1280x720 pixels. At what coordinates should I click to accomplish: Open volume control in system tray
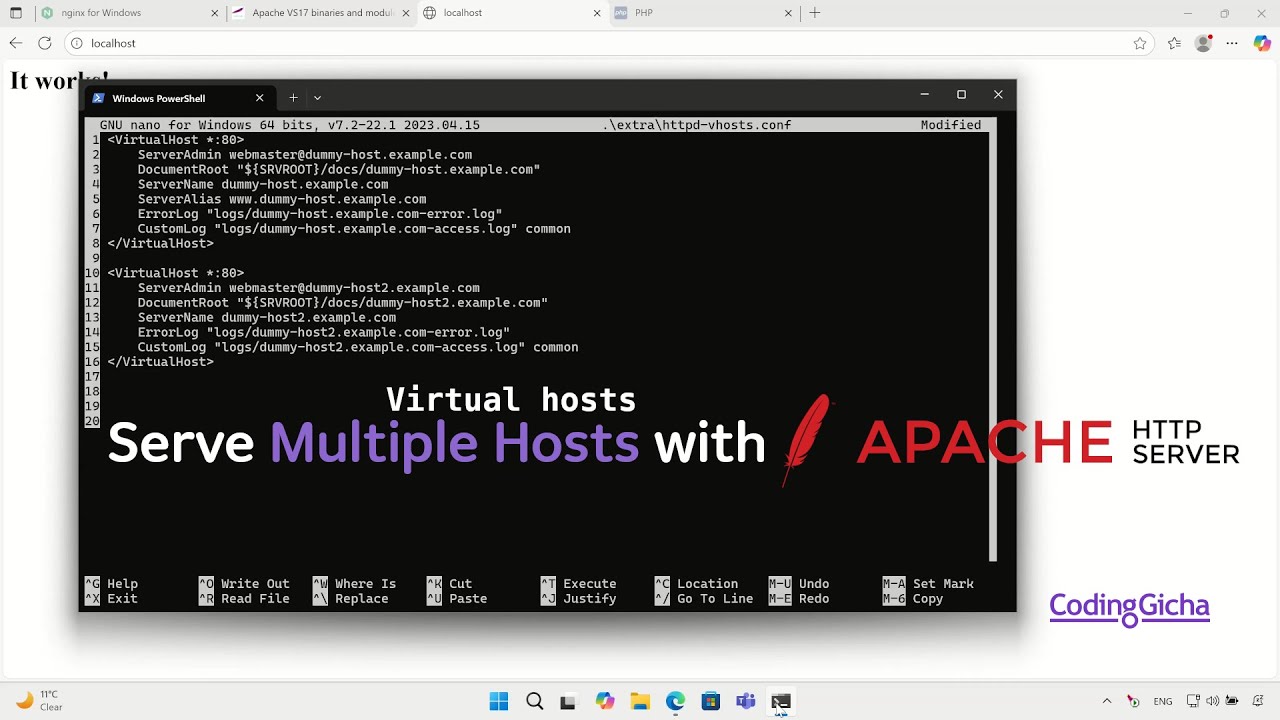coord(1213,701)
